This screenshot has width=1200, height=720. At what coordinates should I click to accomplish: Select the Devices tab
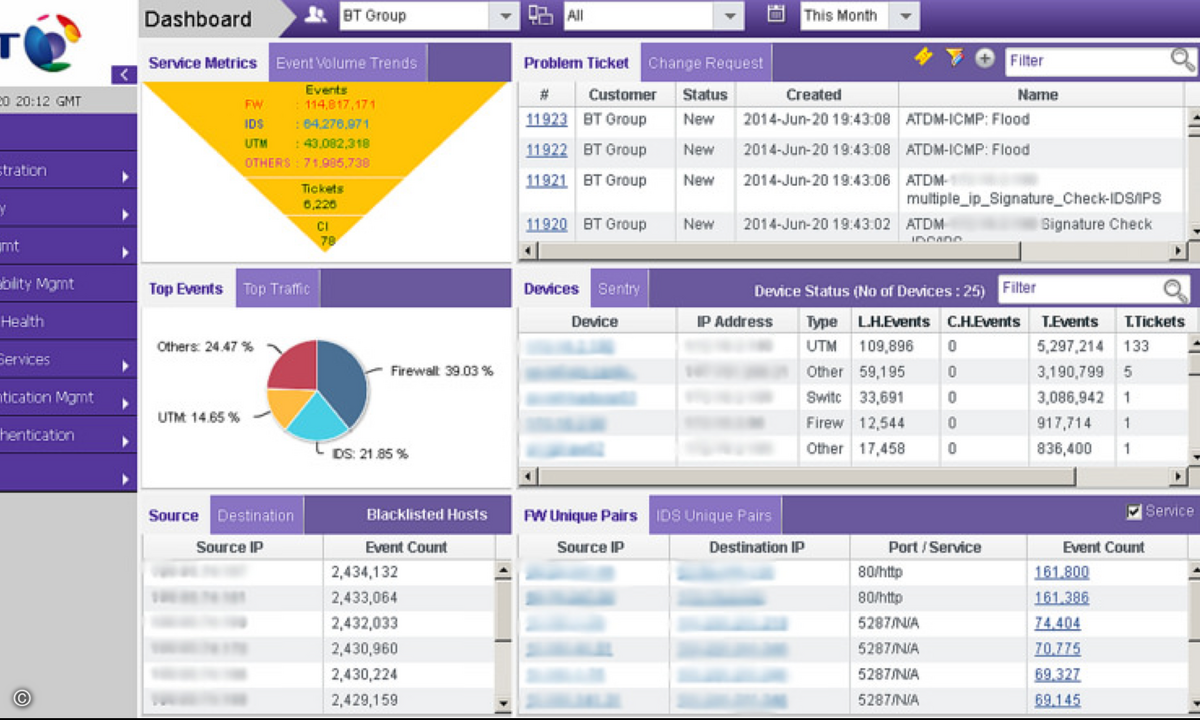[552, 289]
